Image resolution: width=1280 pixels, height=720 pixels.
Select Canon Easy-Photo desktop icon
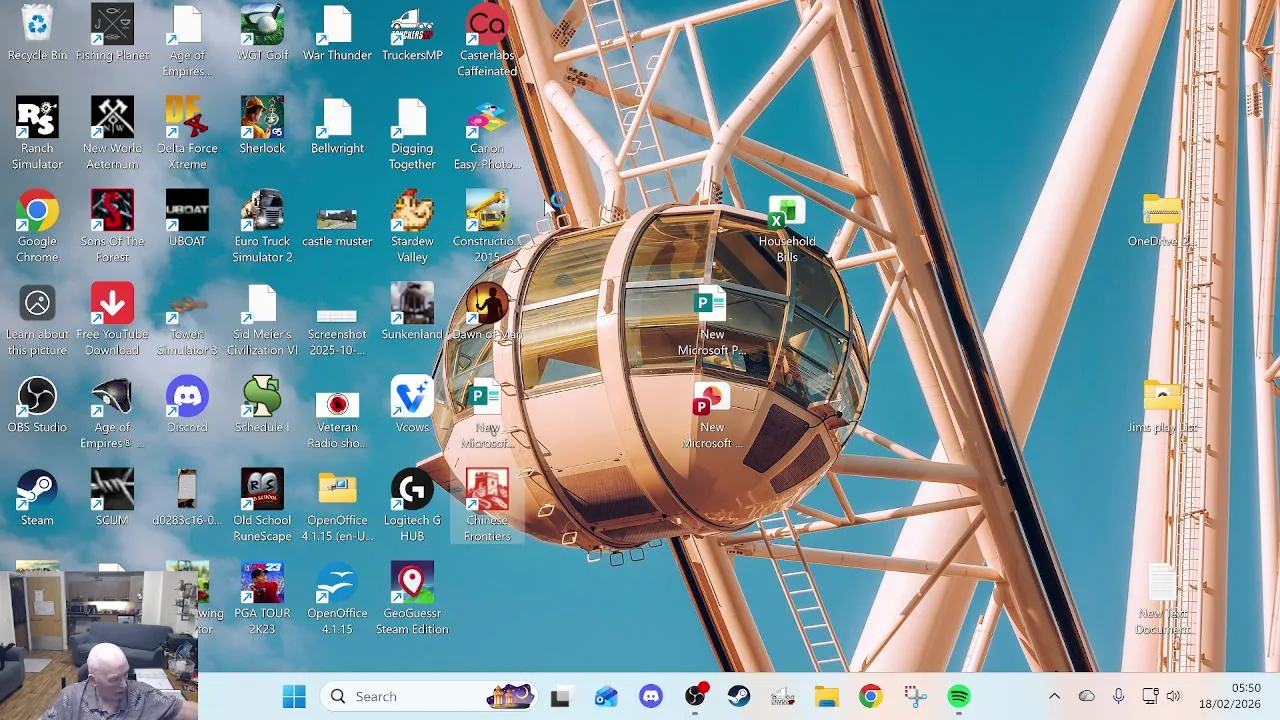[487, 134]
